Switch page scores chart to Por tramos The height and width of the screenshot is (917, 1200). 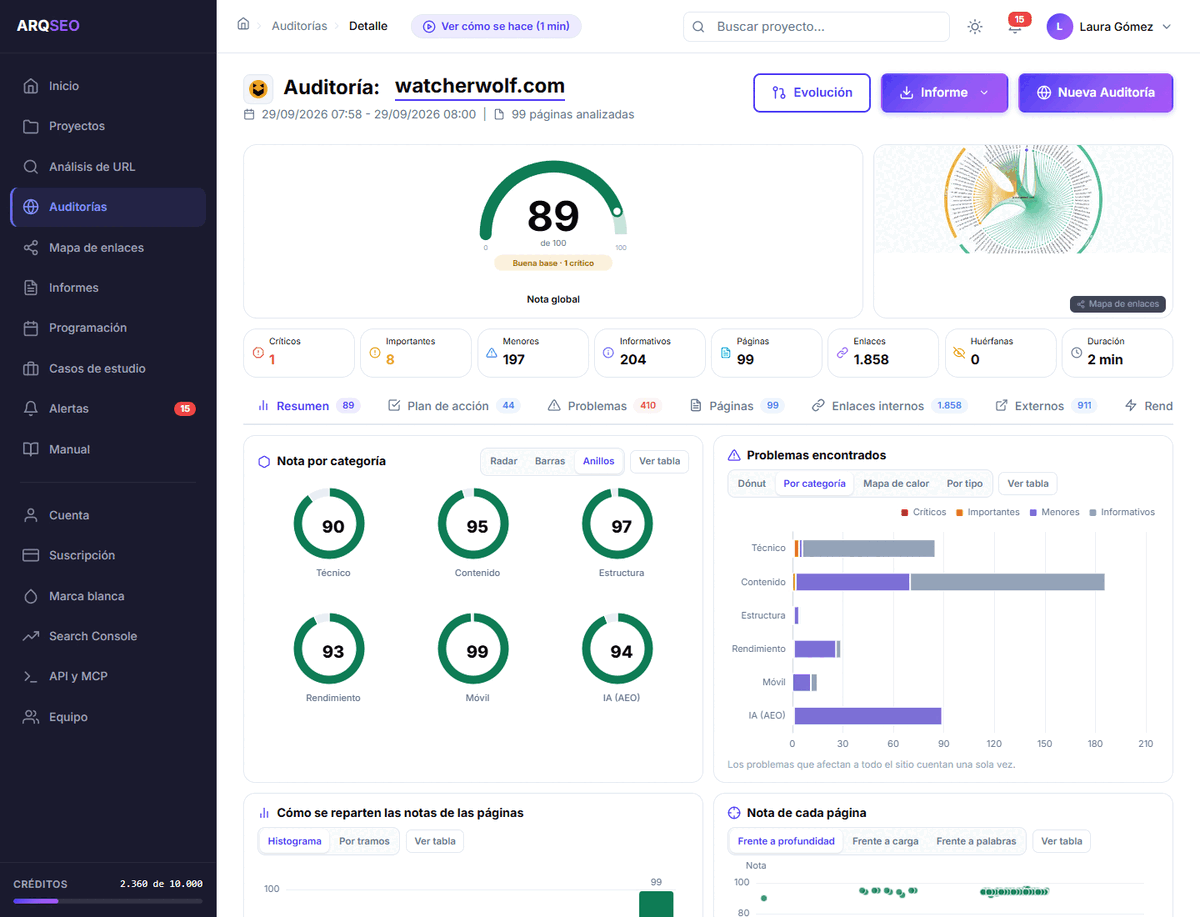364,841
